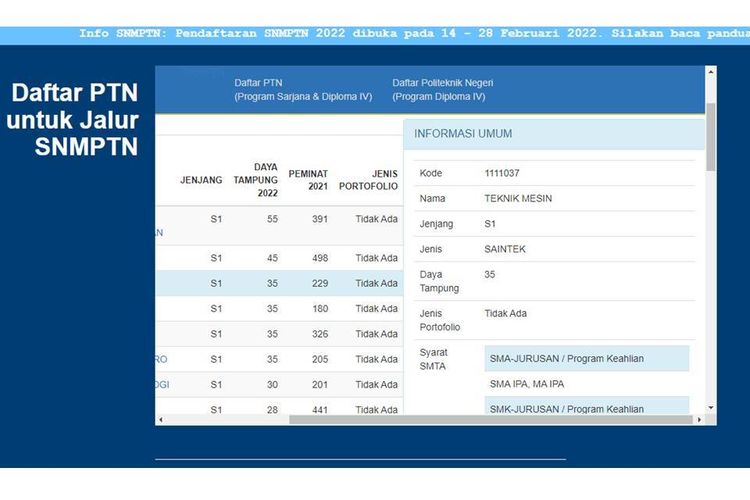Click the vertical scrollbar up arrow
Screen dimensions: 750x500
[x=711, y=72]
